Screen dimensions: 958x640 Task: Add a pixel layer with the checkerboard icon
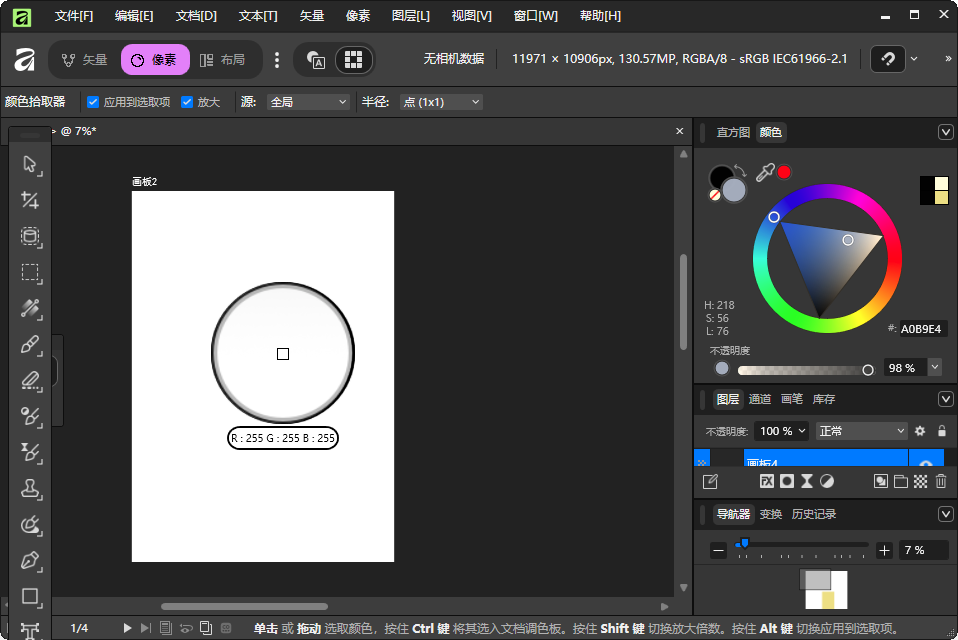pyautogui.click(x=920, y=481)
